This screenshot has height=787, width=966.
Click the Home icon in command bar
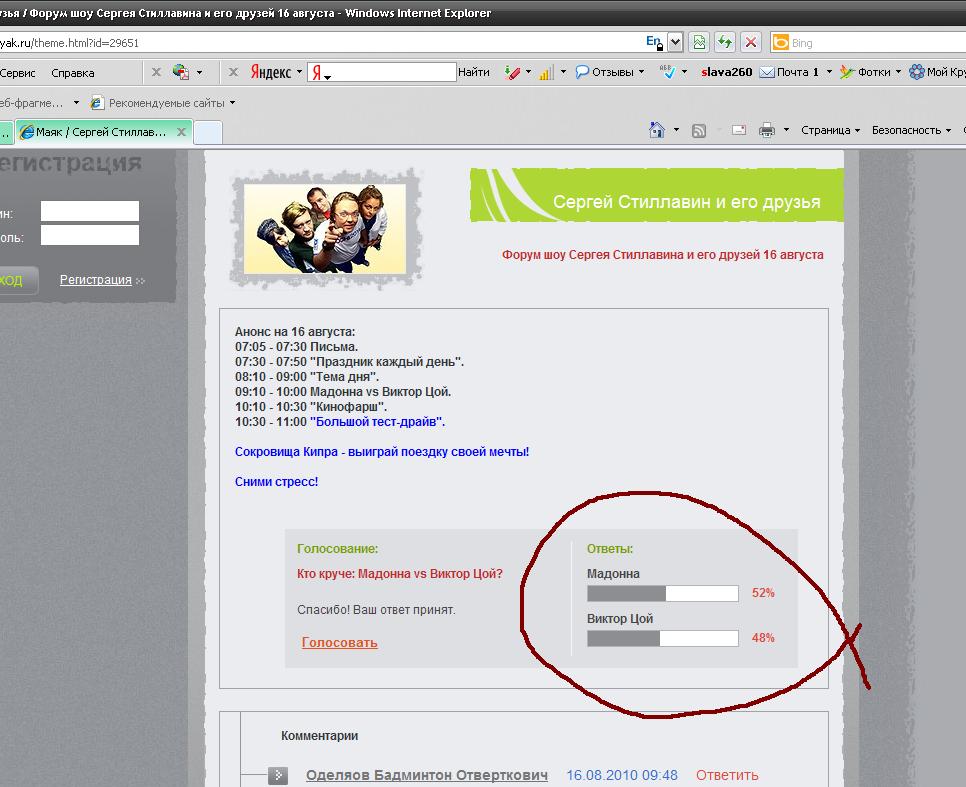click(x=657, y=130)
